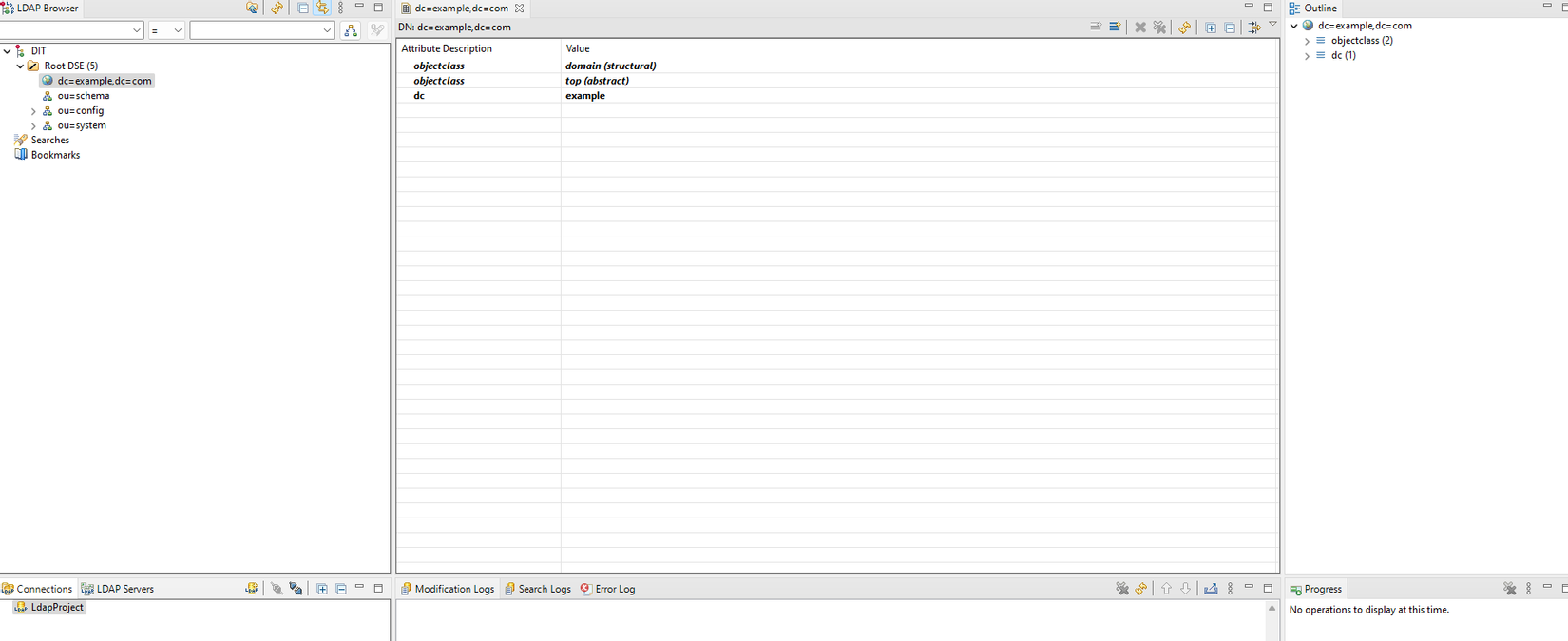Switch to the dc=example,dc=com editor tab
The width and height of the screenshot is (1568, 641).
[461, 8]
